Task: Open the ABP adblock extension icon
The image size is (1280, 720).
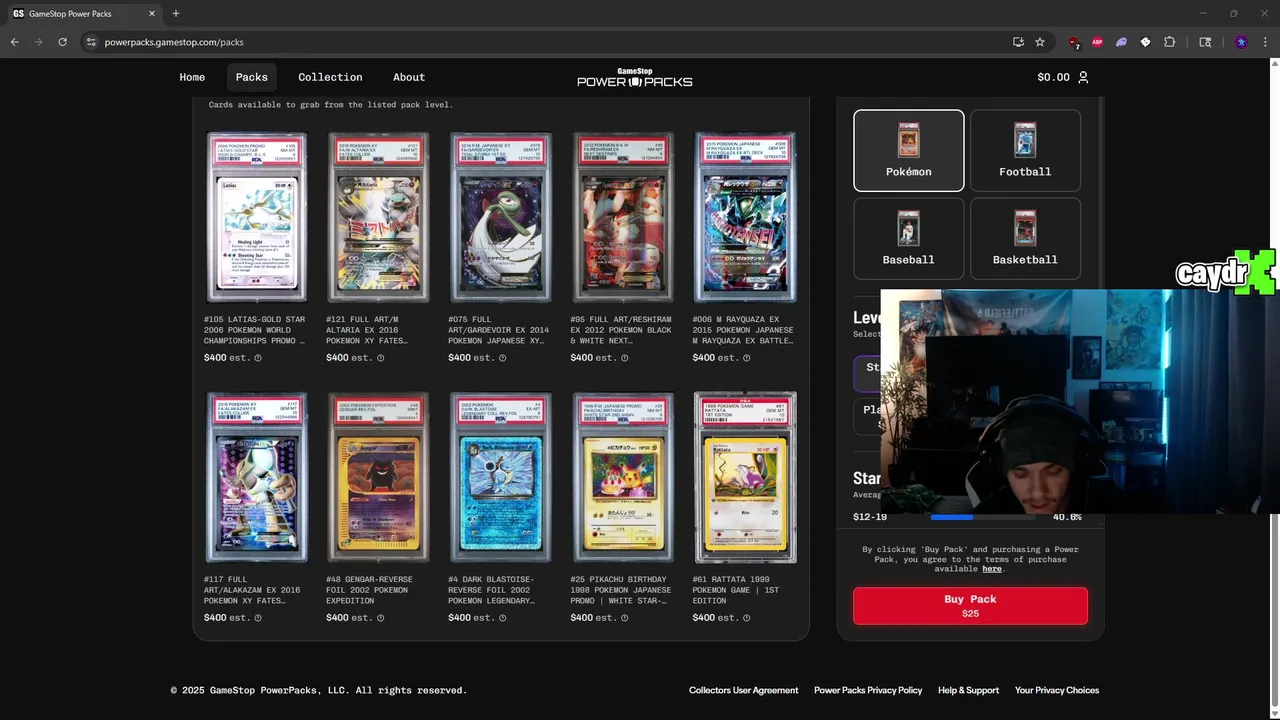Action: click(1097, 42)
